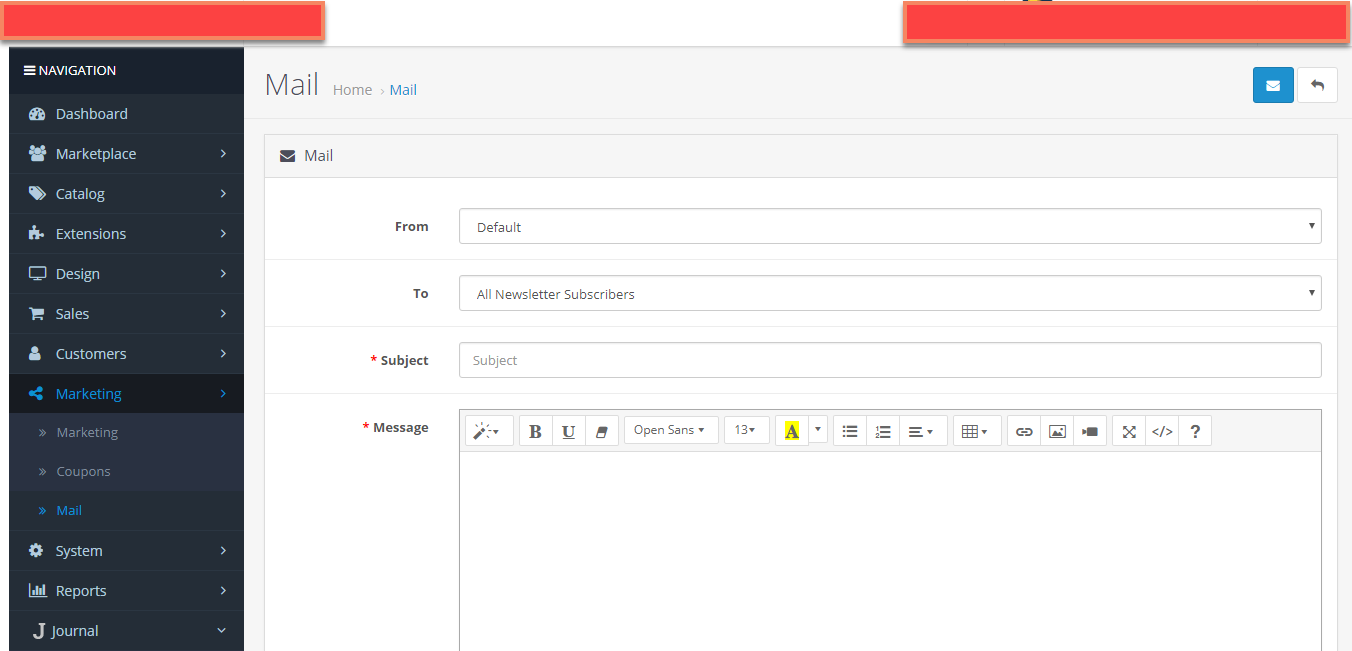
Task: Click the Insert Picture icon
Action: pos(1057,431)
